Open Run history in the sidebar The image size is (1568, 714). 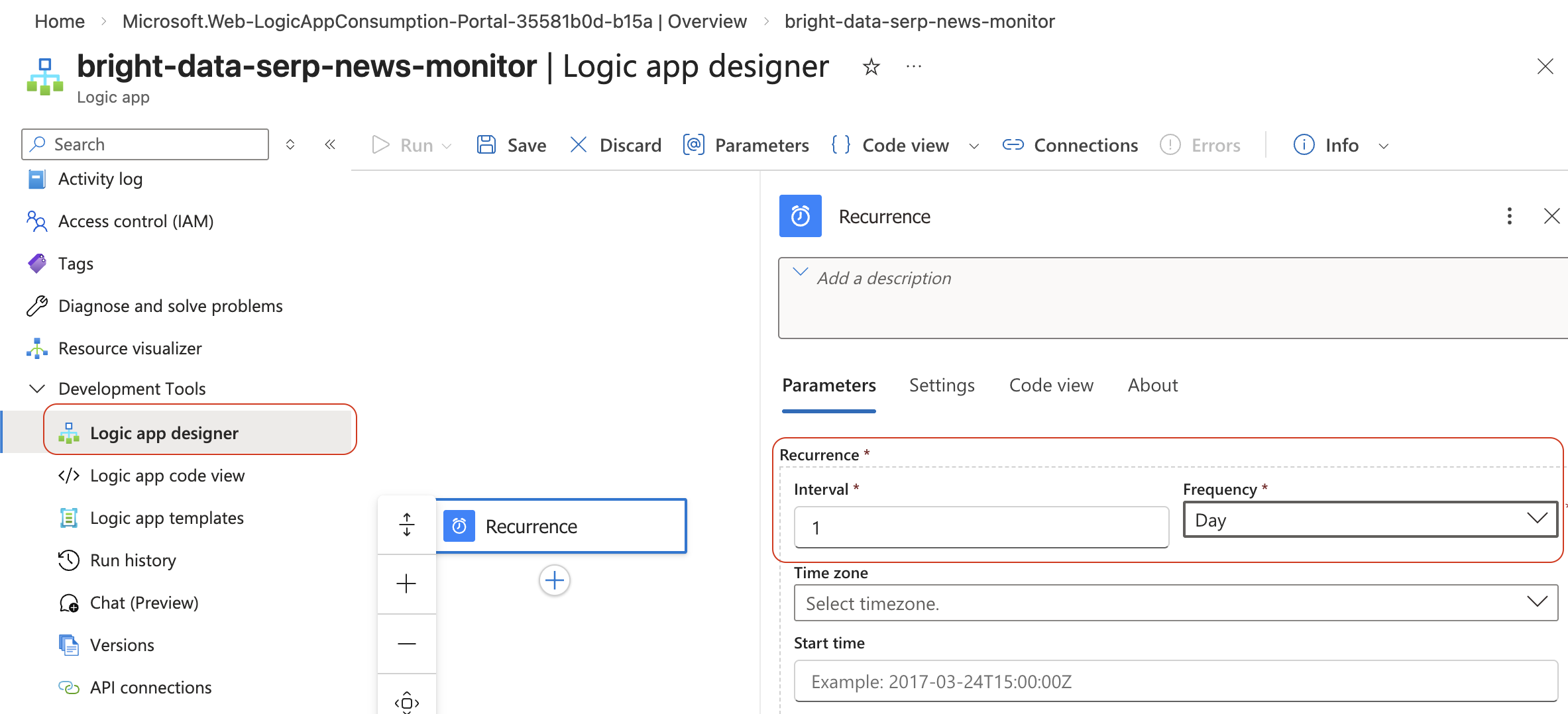tap(133, 560)
